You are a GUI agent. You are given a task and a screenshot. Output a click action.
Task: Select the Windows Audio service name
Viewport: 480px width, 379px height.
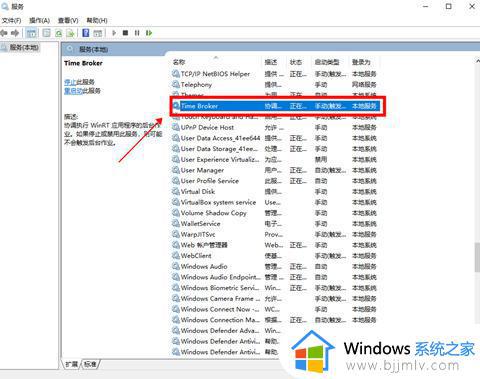pos(204,266)
